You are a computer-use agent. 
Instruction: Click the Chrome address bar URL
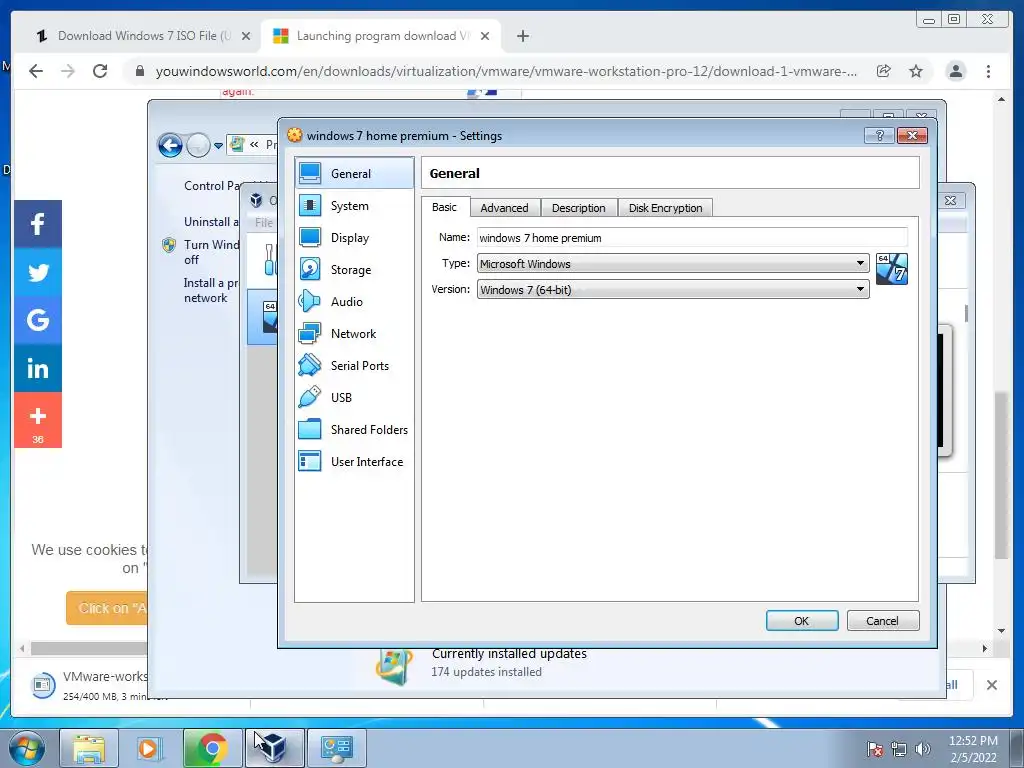[x=506, y=71]
